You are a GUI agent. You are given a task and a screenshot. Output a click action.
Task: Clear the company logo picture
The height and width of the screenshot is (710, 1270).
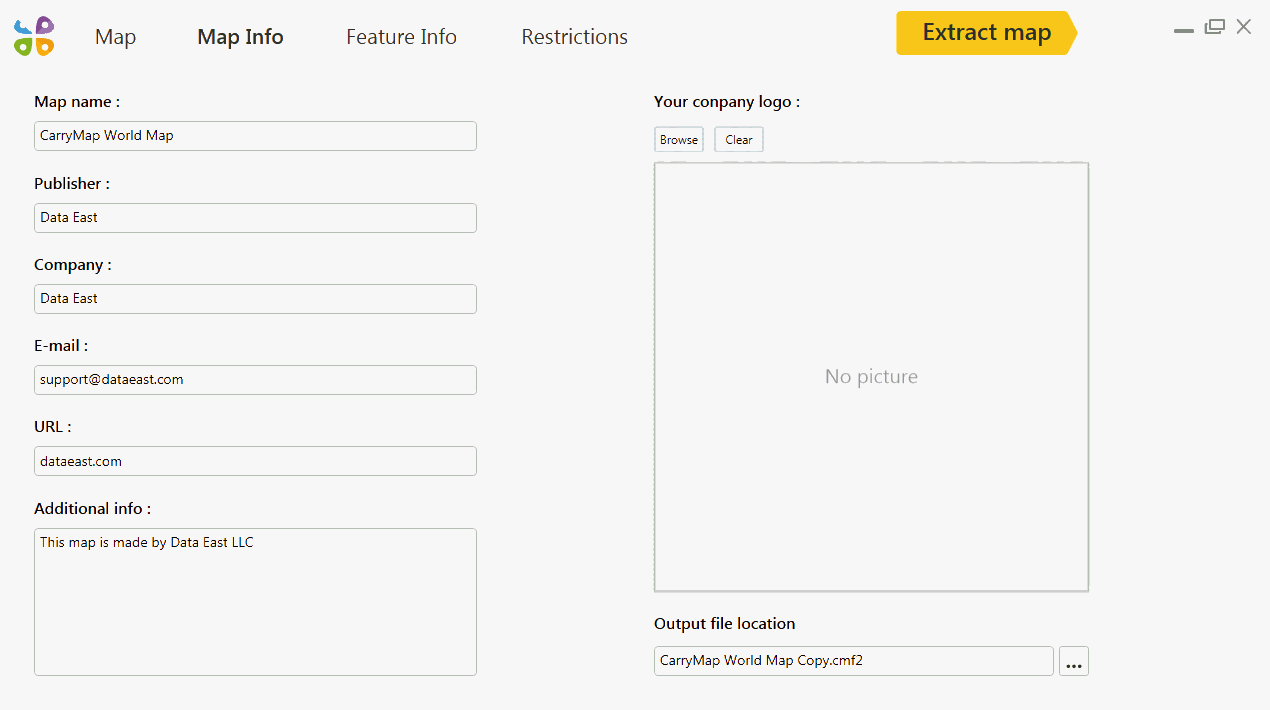coord(739,140)
